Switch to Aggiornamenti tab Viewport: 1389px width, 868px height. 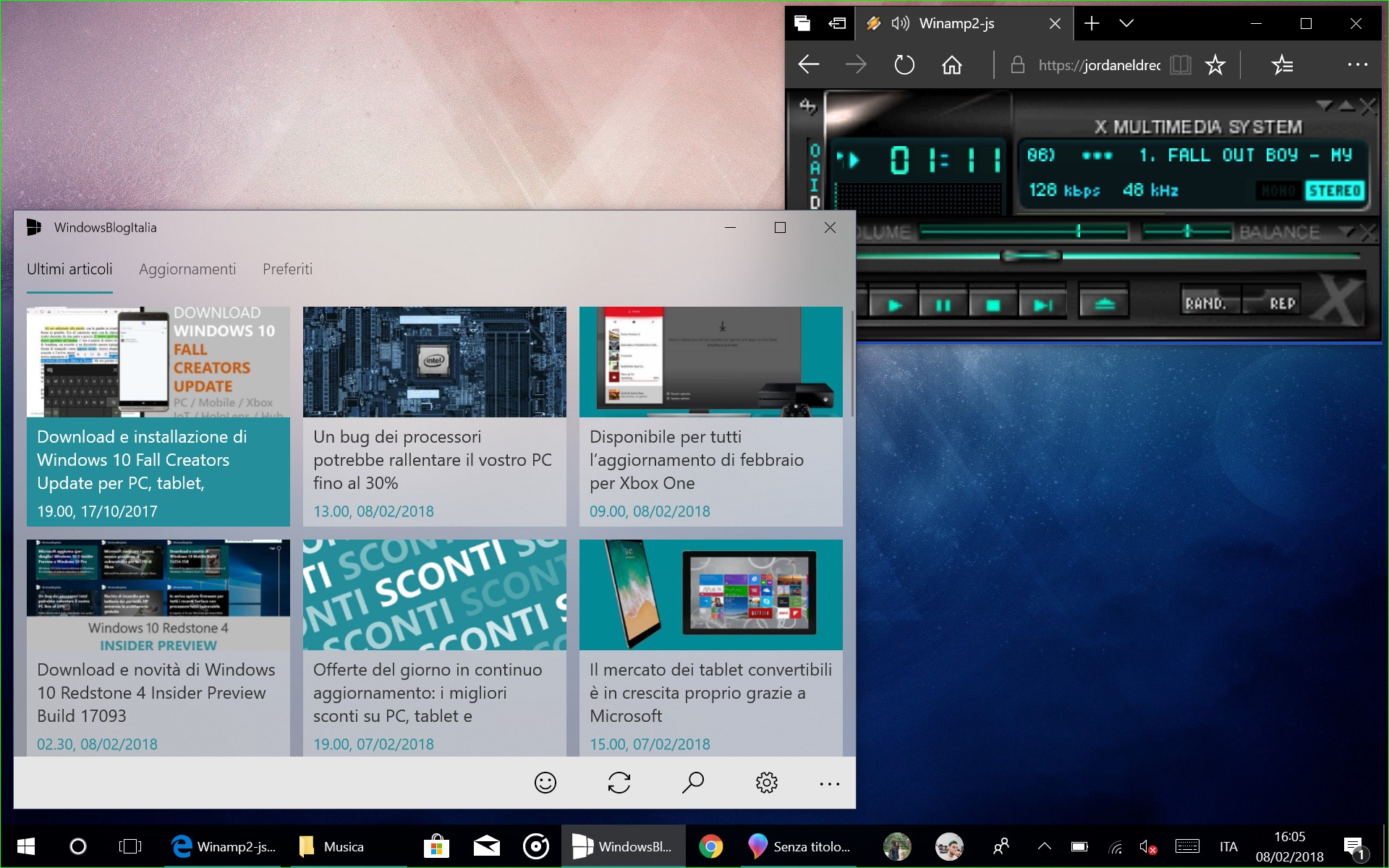[x=187, y=269]
